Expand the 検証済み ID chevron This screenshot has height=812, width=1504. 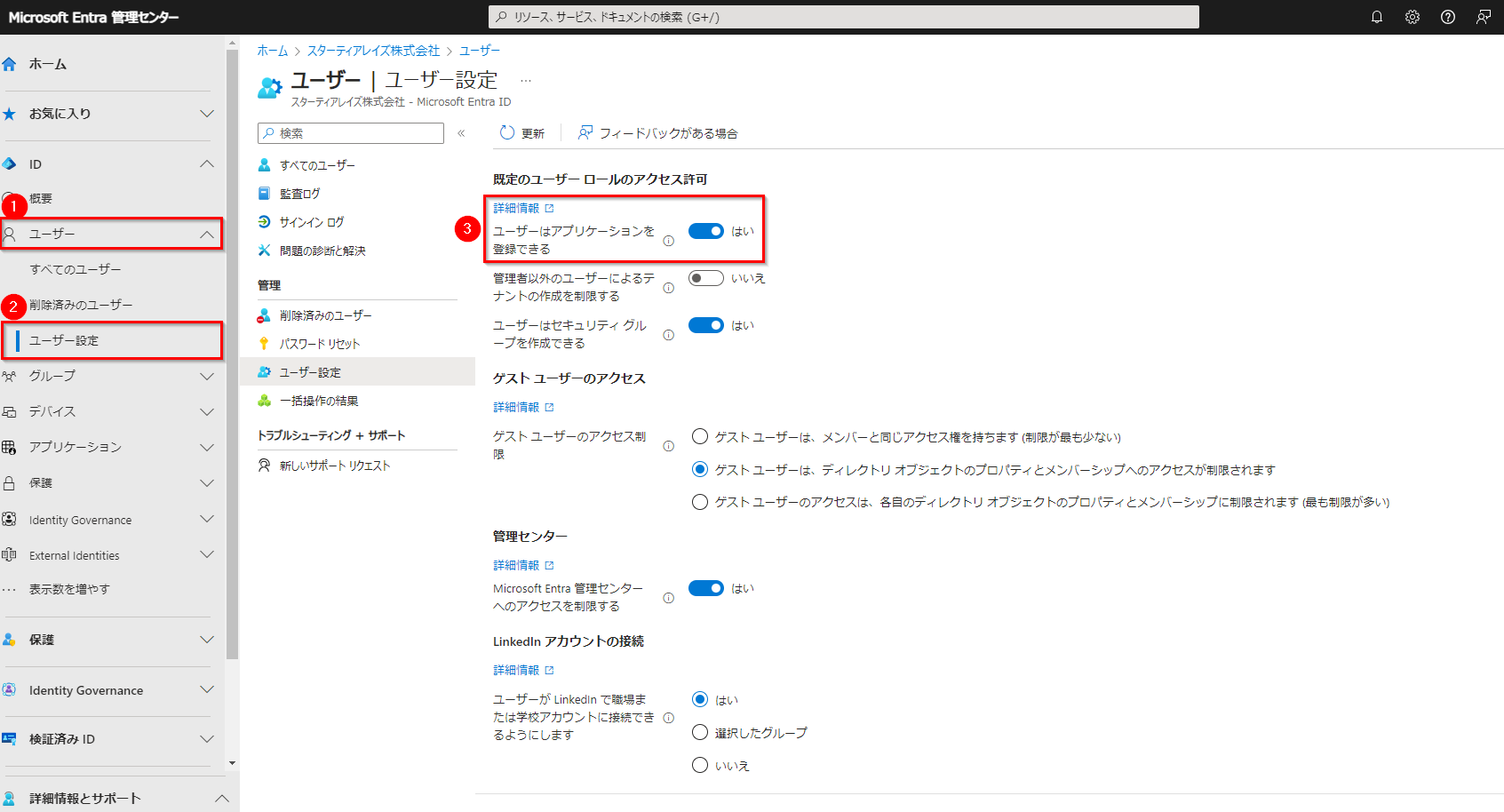pos(207,739)
